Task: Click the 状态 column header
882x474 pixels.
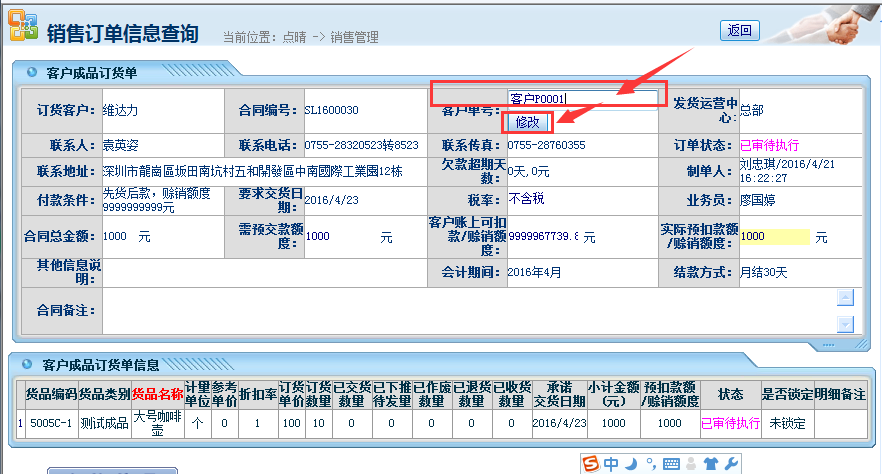Action: coord(731,394)
